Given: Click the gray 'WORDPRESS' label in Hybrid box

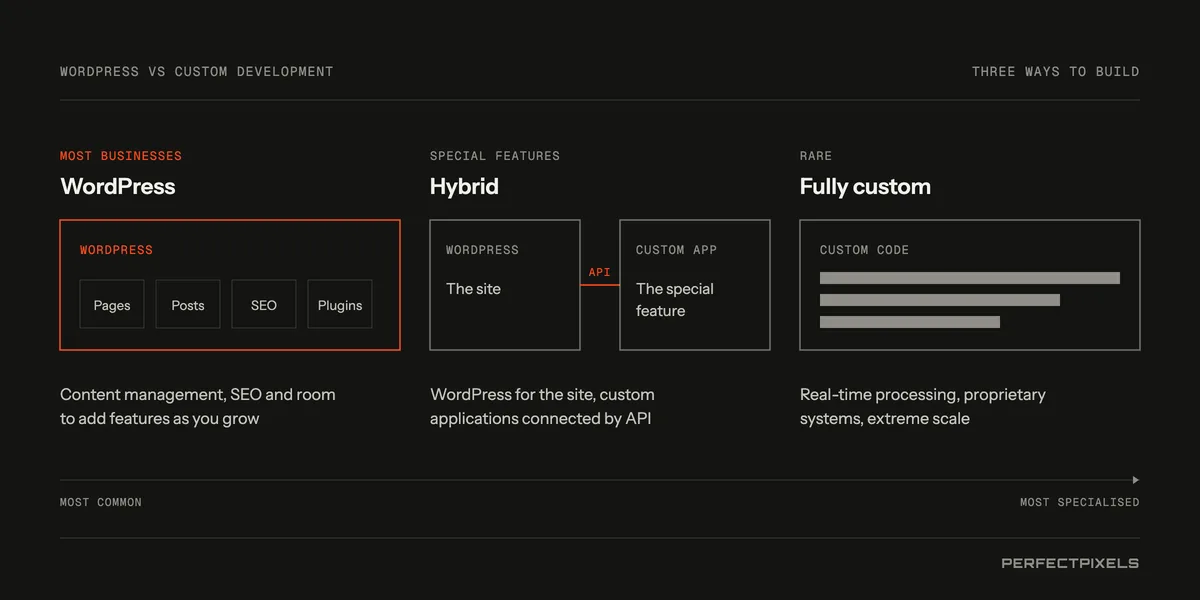Looking at the screenshot, I should 482,250.
